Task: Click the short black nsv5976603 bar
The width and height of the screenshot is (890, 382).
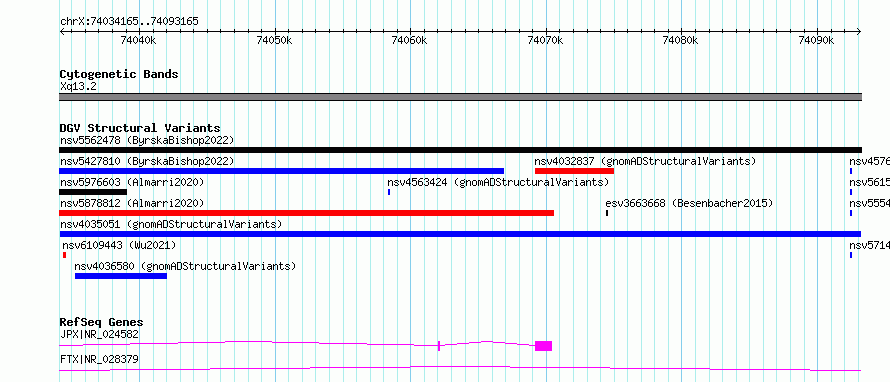Action: coord(93,192)
